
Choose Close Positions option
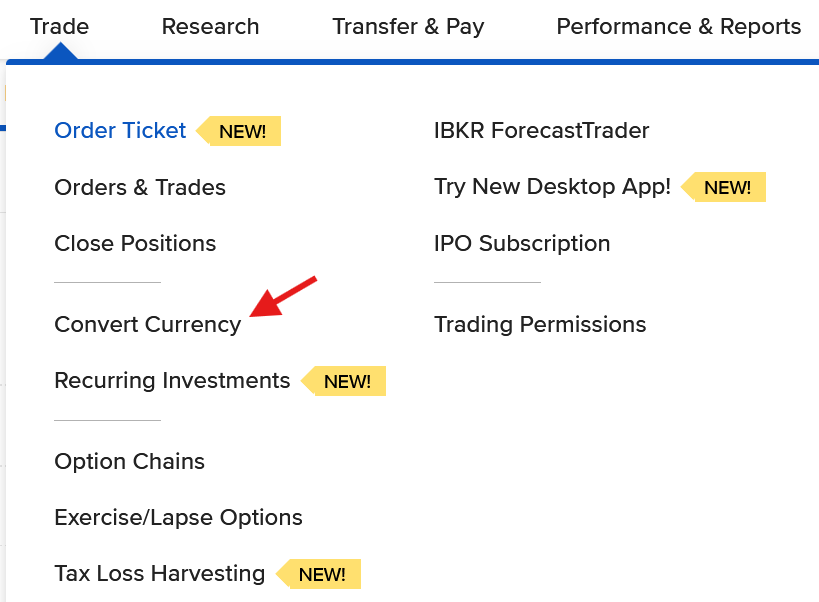[x=135, y=244]
